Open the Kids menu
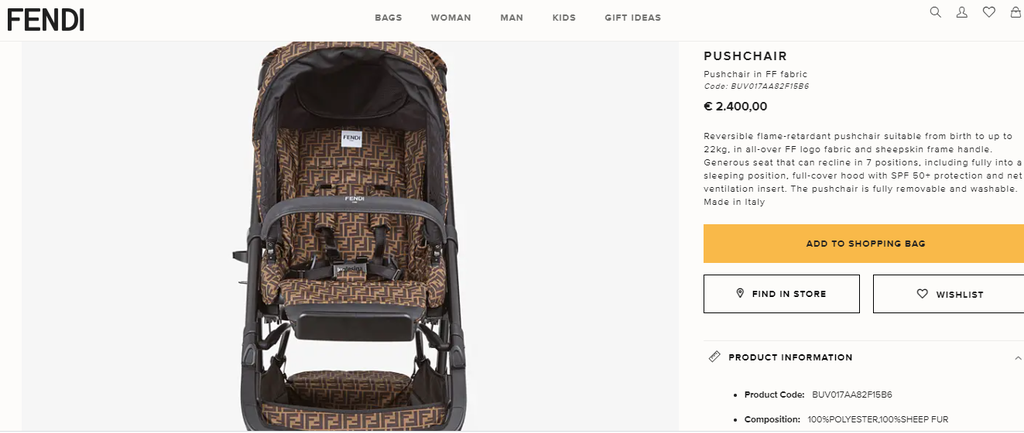Image resolution: width=1024 pixels, height=433 pixels. click(564, 18)
